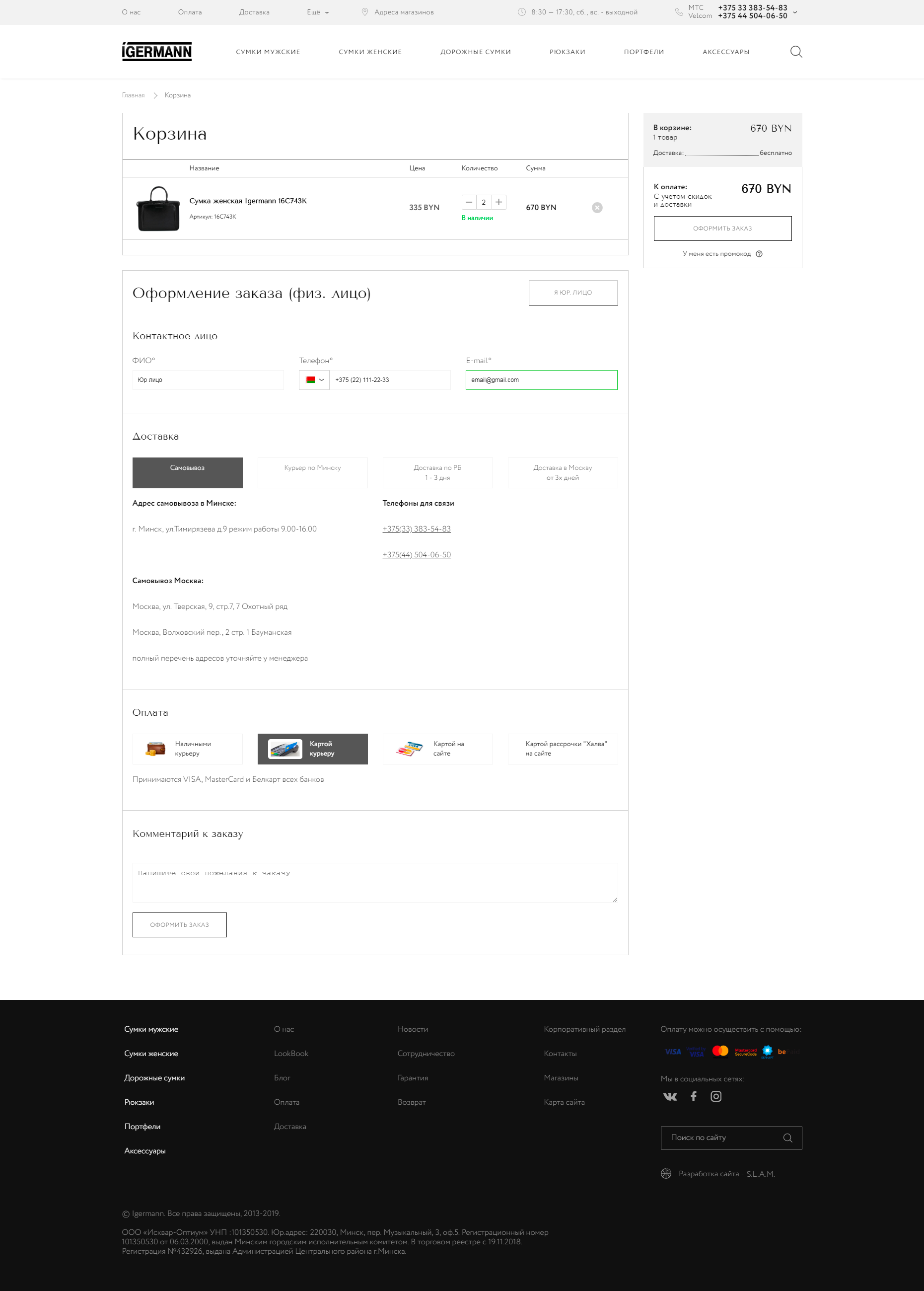The image size is (924, 1291).
Task: Click the minus icon to decrease quantity
Action: tap(469, 202)
